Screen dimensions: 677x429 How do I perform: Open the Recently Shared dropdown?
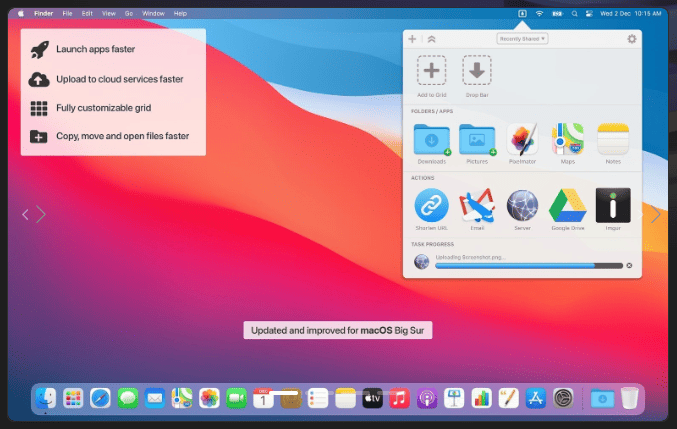(x=522, y=39)
